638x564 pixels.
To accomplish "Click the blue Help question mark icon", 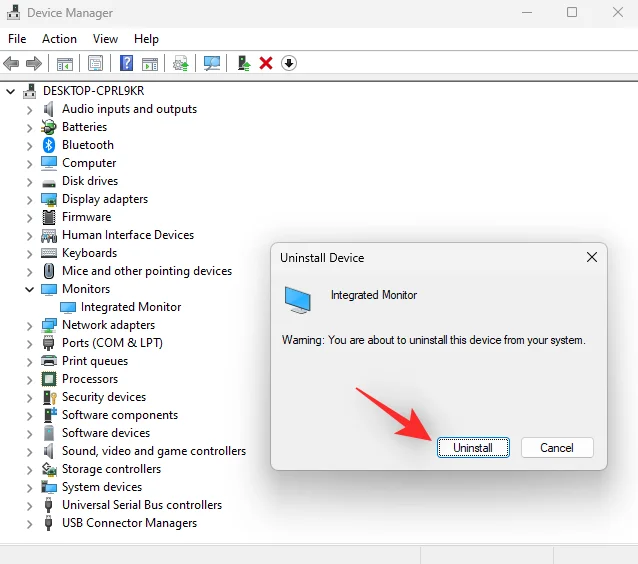I will (x=127, y=63).
